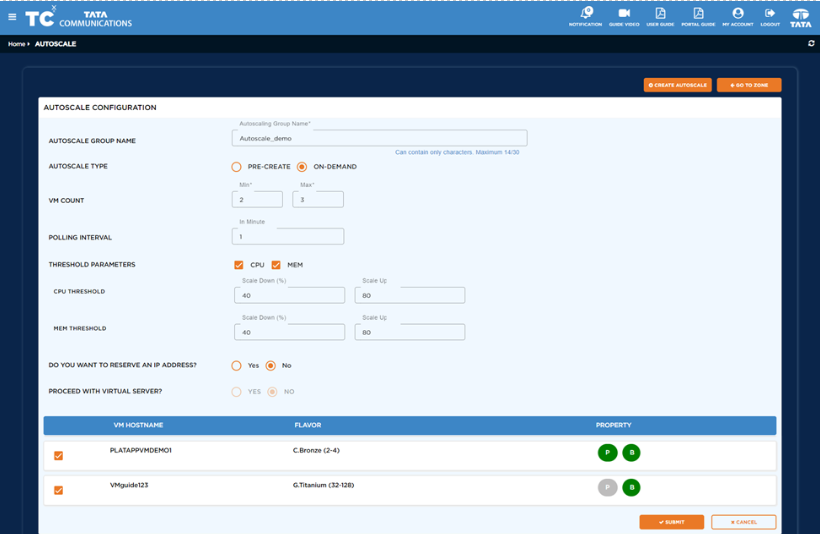This screenshot has height=534, width=820.
Task: Open the User Guide PDF icon
Action: (x=660, y=16)
